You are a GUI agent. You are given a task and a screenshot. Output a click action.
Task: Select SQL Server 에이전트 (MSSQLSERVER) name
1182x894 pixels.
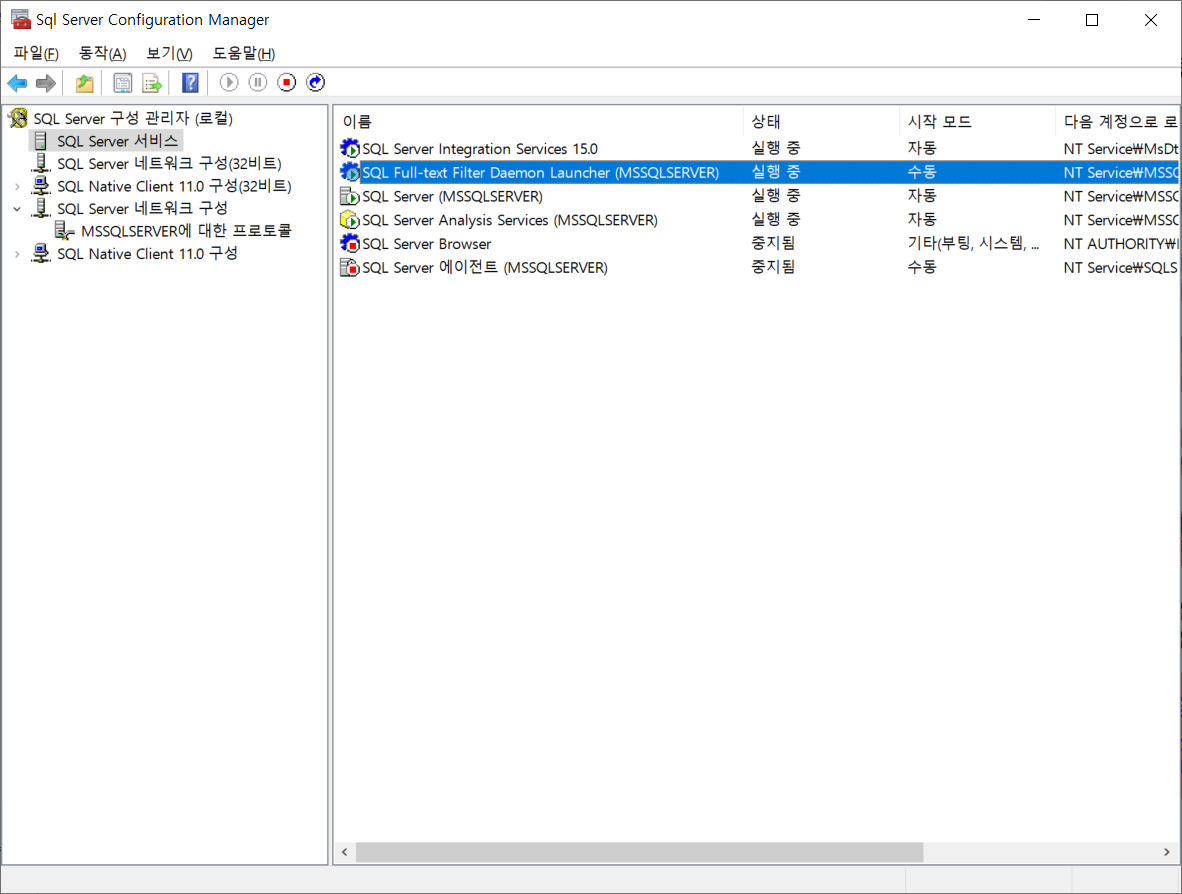click(x=485, y=267)
